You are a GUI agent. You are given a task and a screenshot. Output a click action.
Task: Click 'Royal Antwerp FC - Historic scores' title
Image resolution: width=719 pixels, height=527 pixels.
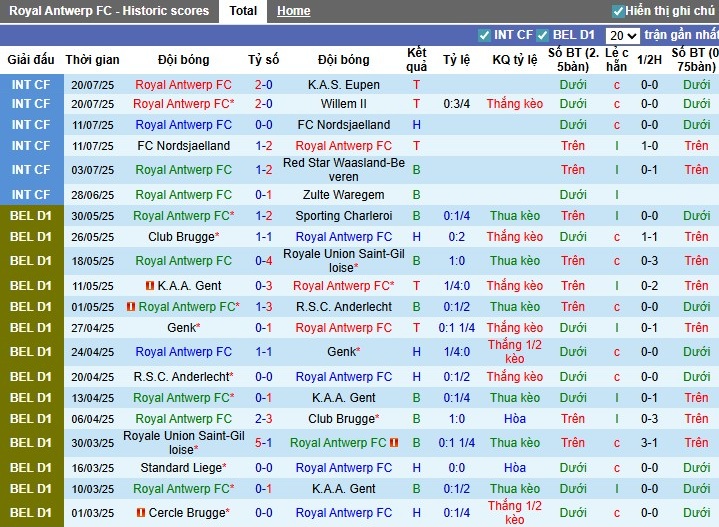tap(109, 11)
